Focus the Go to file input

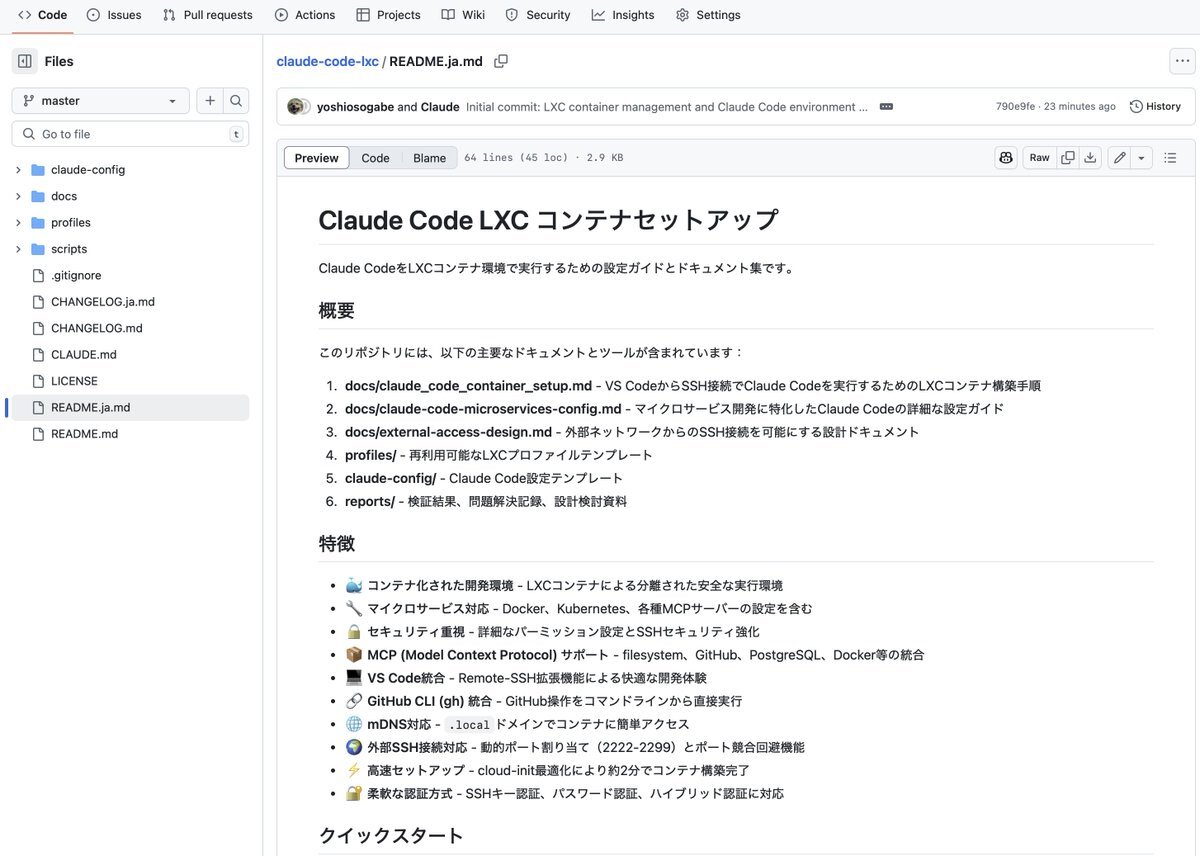point(130,134)
